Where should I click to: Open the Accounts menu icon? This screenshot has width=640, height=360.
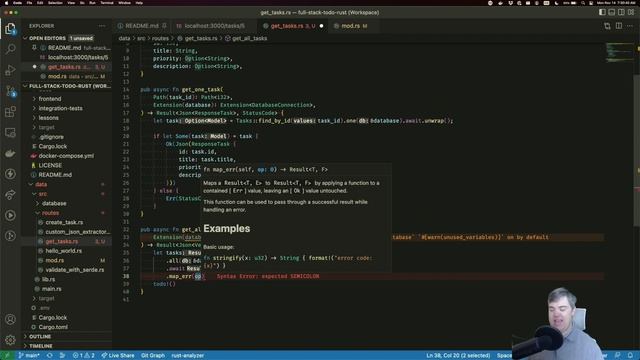click(10, 319)
